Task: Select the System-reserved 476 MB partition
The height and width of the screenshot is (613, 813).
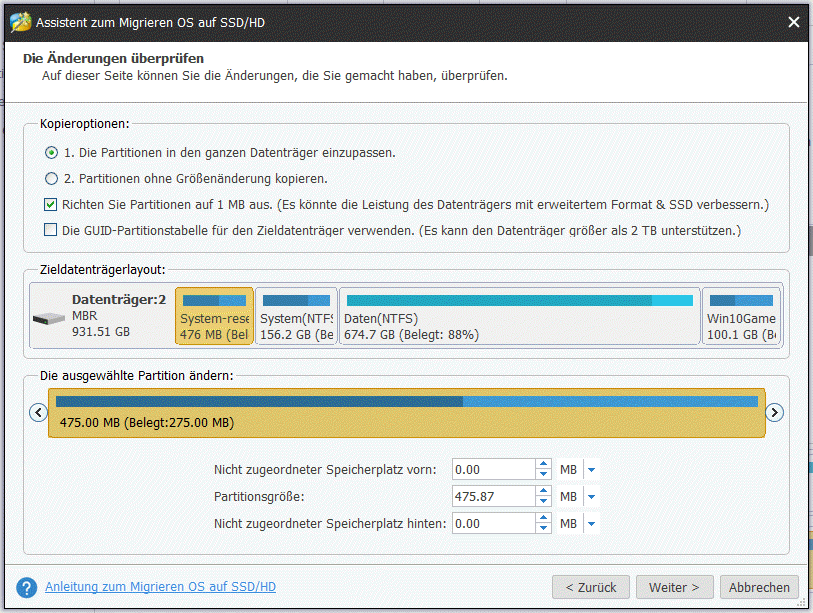Action: pos(214,317)
